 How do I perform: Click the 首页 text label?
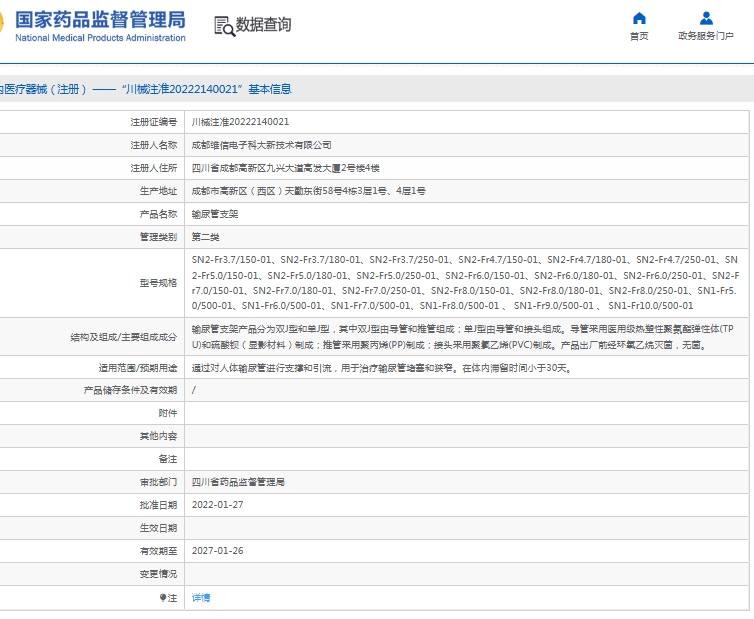click(639, 36)
